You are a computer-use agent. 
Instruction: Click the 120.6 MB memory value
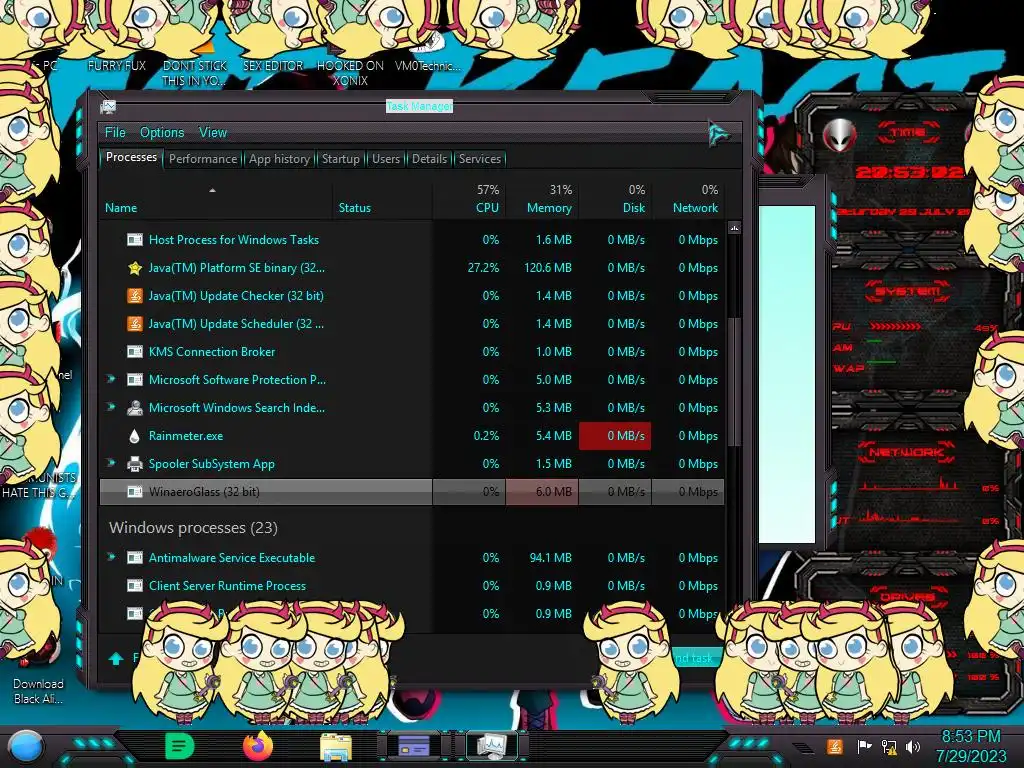pos(547,268)
